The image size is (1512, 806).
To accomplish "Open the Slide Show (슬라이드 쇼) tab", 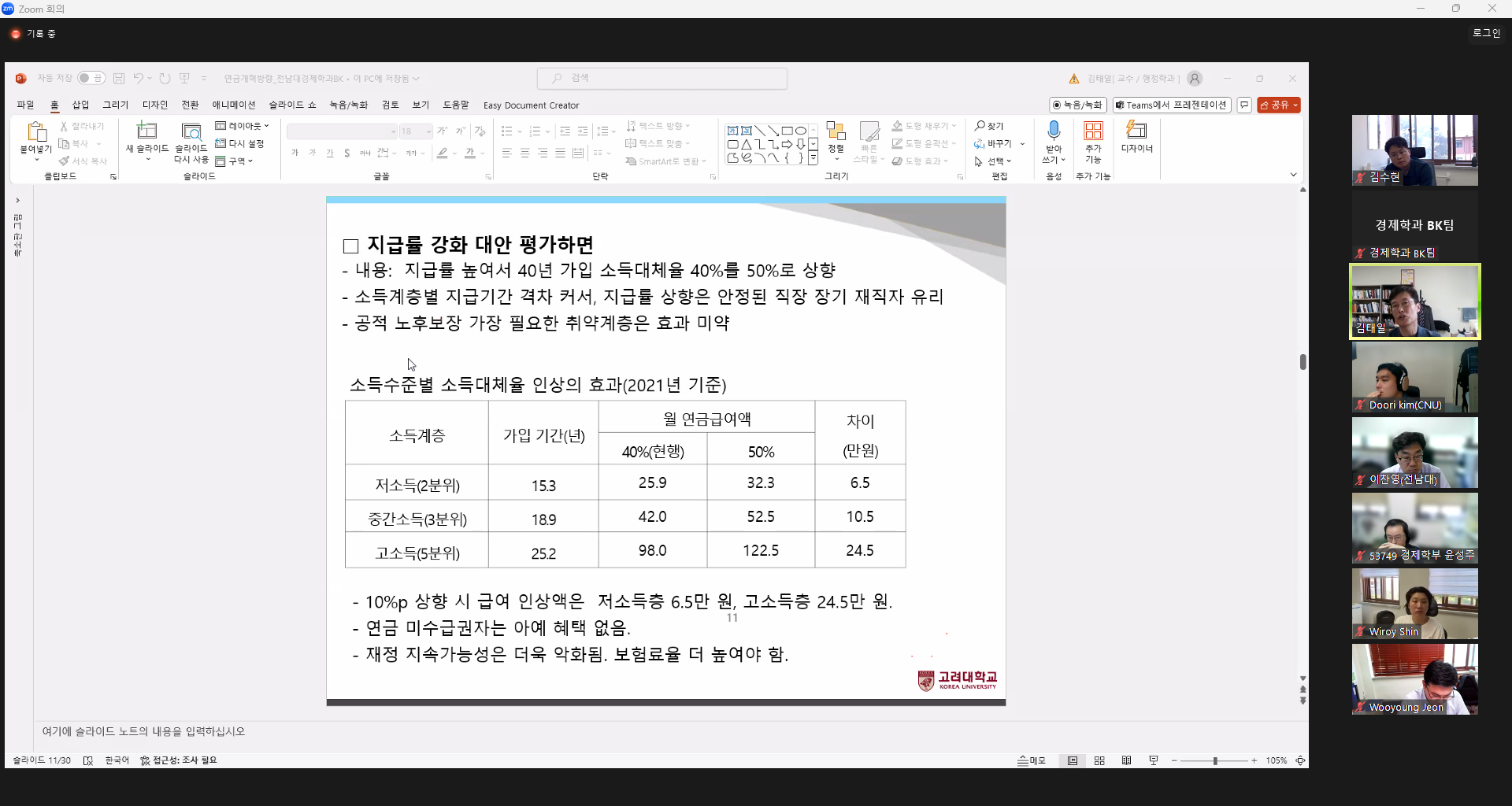I will coord(292,105).
